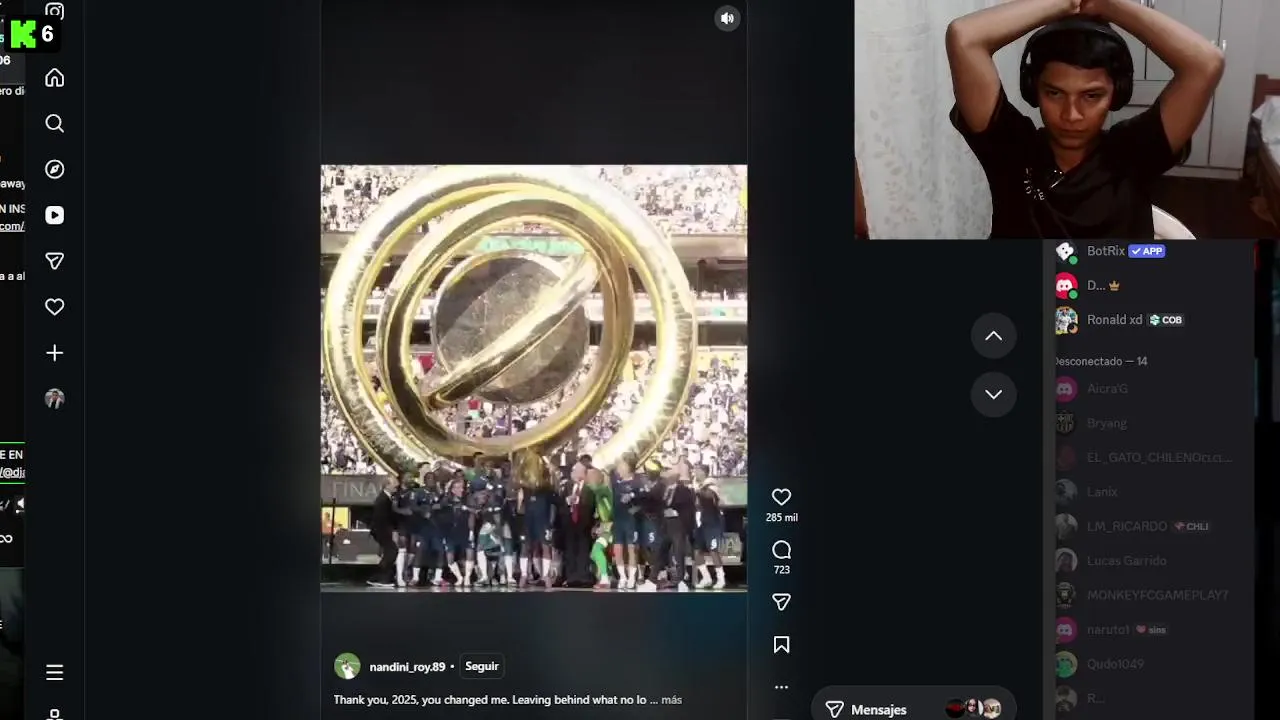Open the Search magnifier in the sidebar

(55, 124)
